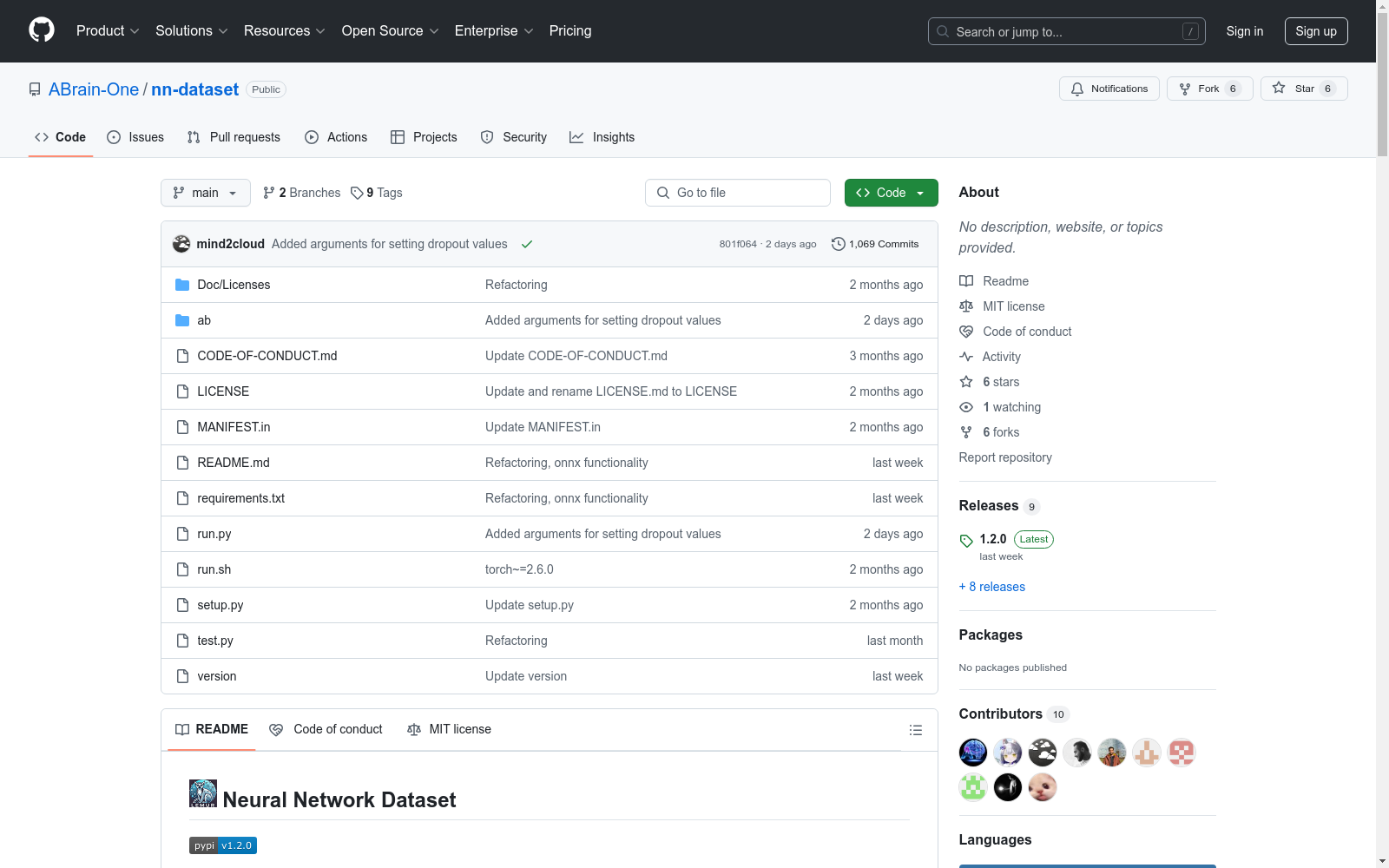The image size is (1389, 868).
Task: Click the Sign in link
Action: 1245,31
